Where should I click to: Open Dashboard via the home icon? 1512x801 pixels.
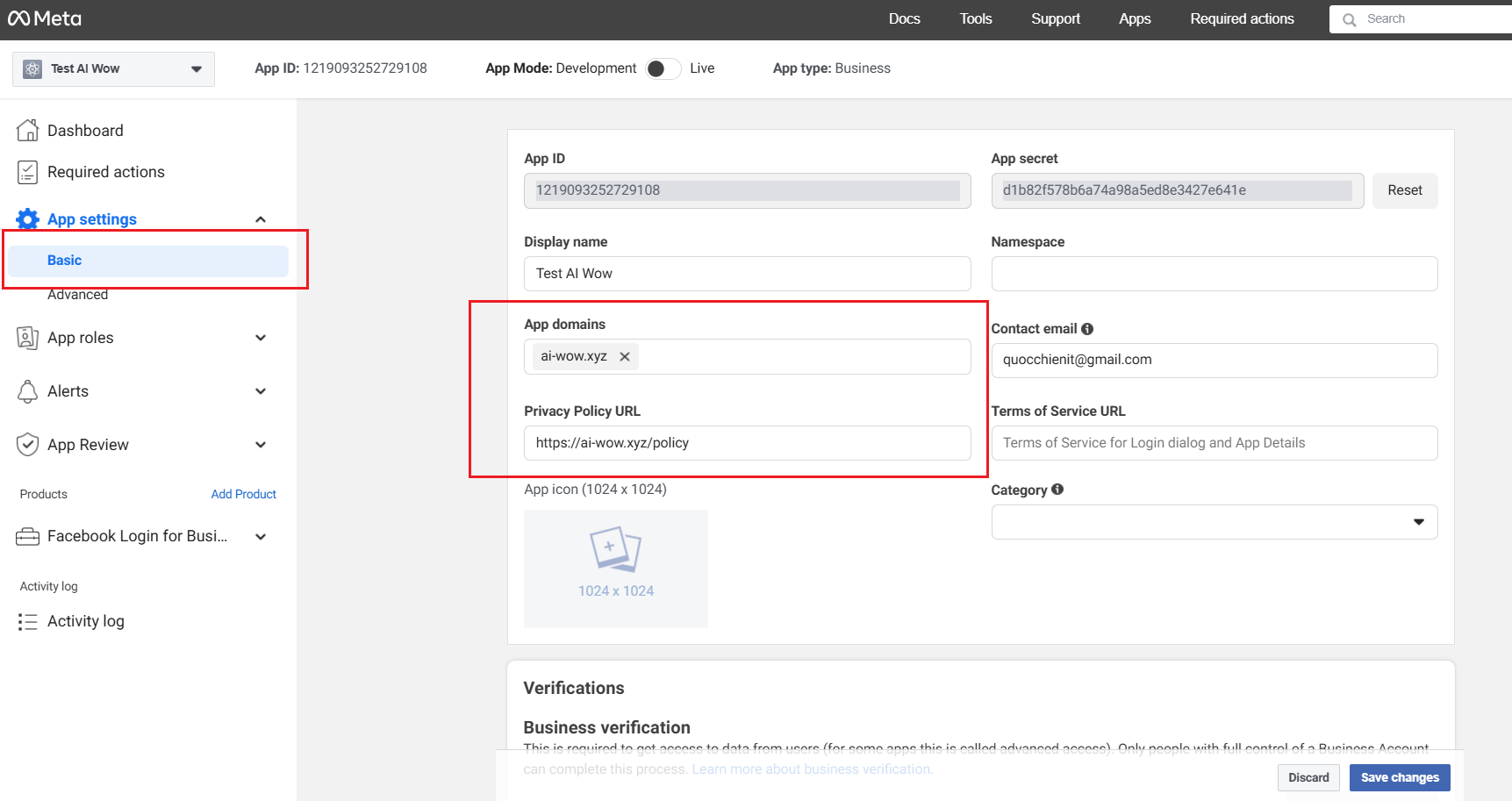[27, 130]
